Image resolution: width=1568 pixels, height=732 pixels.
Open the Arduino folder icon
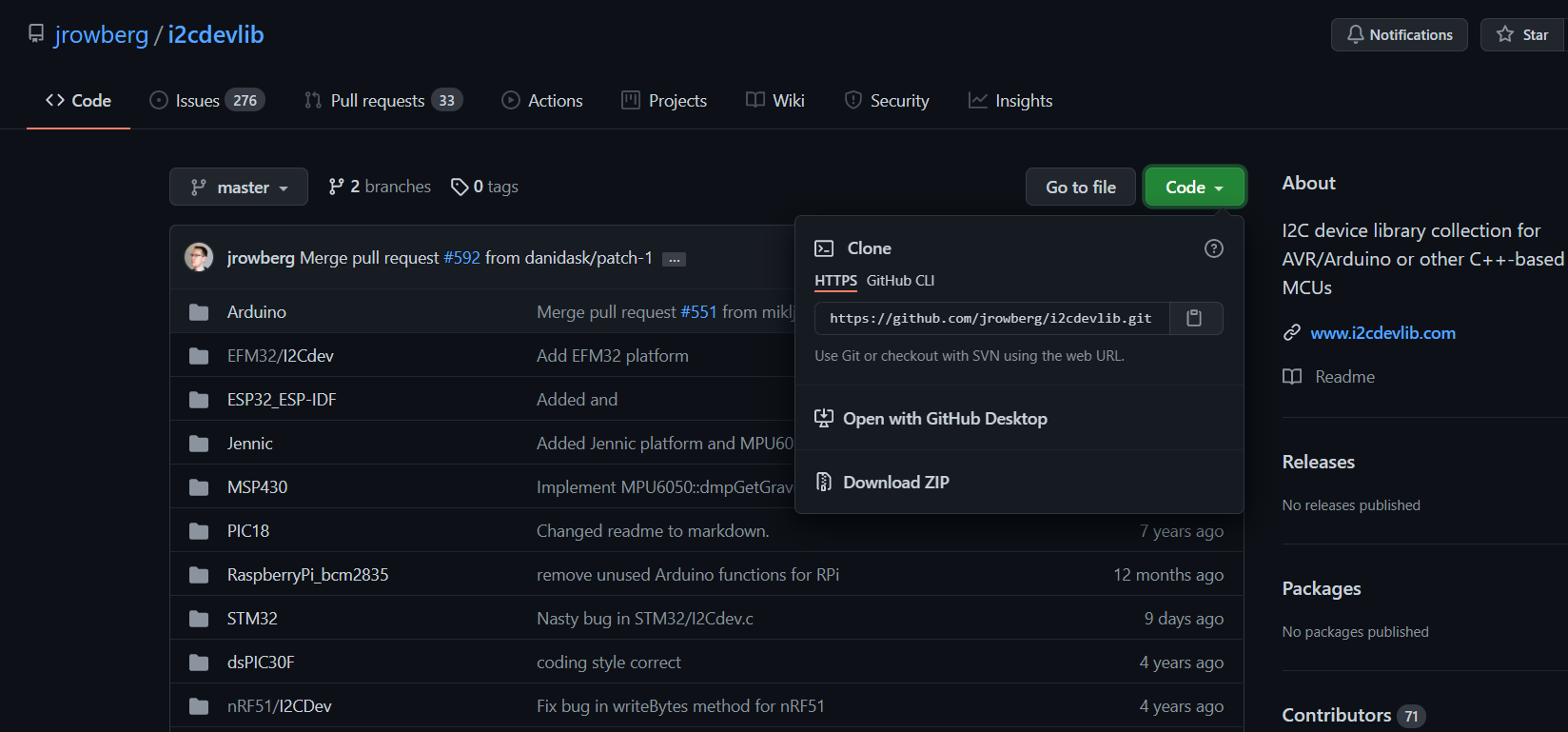coord(199,312)
